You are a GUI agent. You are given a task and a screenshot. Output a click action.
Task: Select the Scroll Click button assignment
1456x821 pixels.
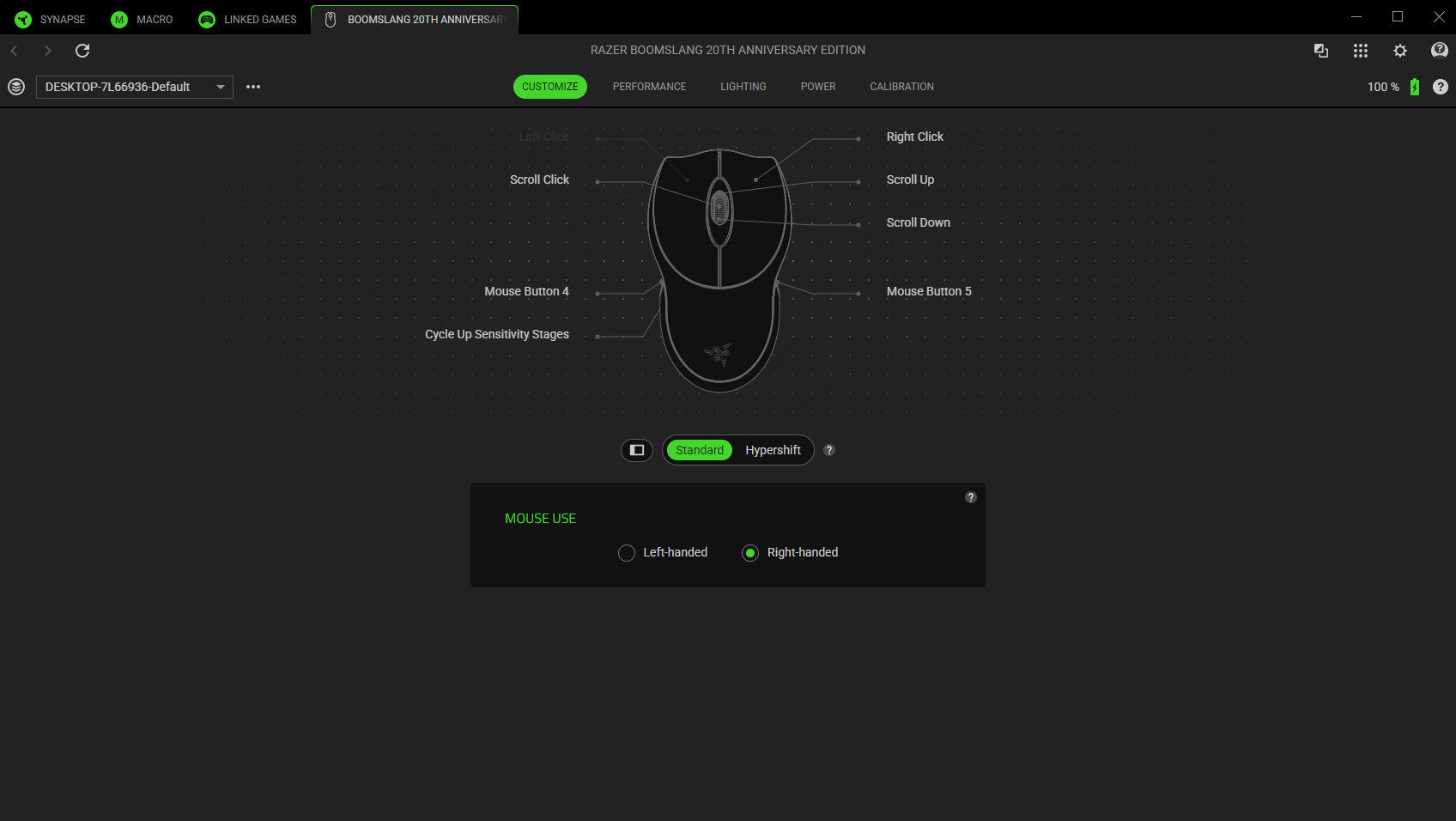coord(539,179)
